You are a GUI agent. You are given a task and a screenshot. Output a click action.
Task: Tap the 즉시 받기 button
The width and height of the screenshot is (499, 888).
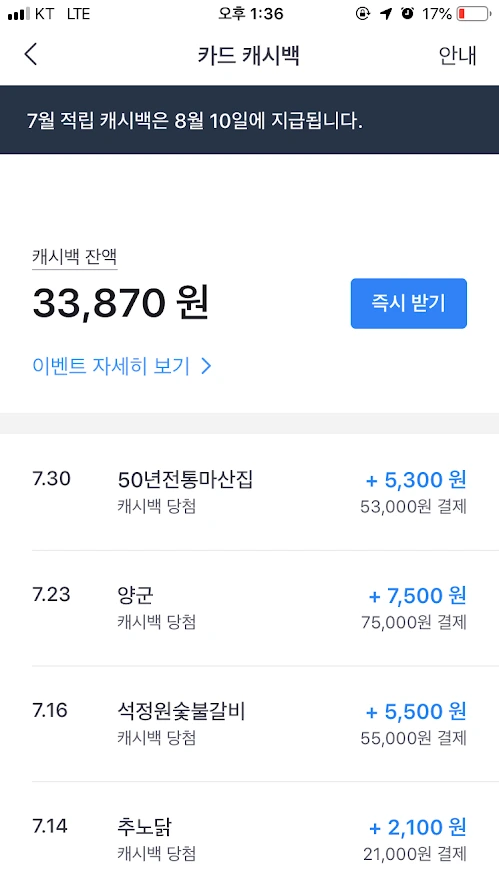click(x=408, y=303)
